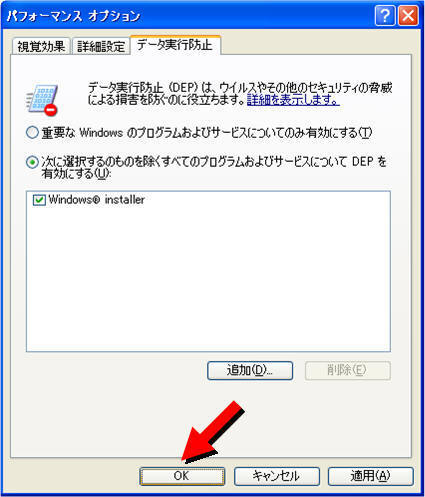Highlight the Windows installer list entry text
Viewport: 425px width, 497px height.
click(x=96, y=200)
